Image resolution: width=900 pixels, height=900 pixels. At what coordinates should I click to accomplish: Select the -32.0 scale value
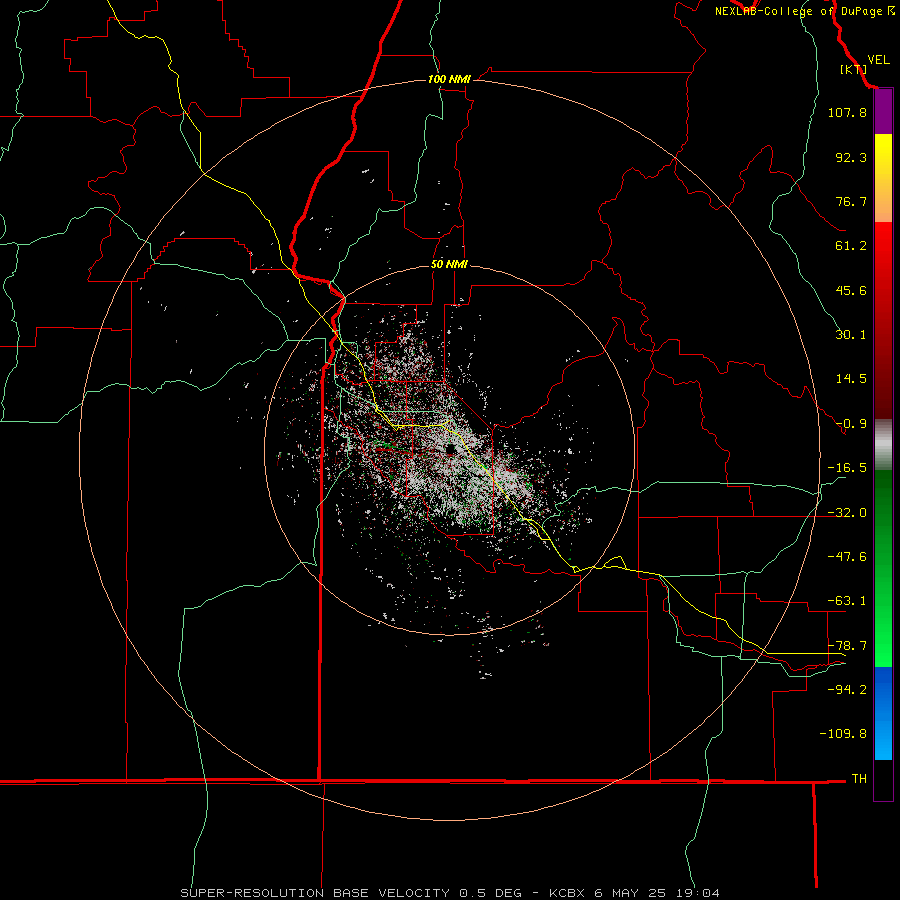[847, 513]
